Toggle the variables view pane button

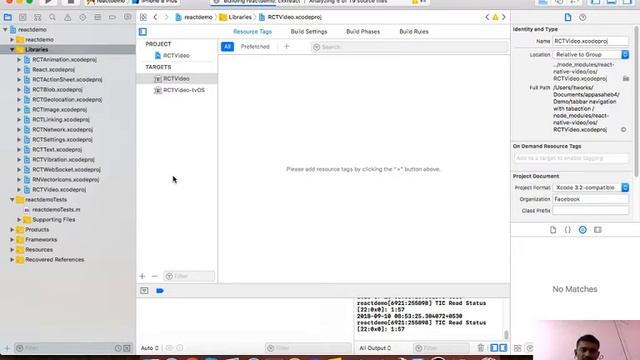click(x=494, y=348)
